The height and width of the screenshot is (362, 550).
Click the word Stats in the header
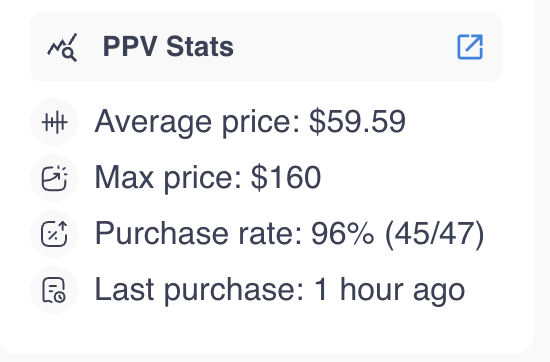pyautogui.click(x=200, y=46)
